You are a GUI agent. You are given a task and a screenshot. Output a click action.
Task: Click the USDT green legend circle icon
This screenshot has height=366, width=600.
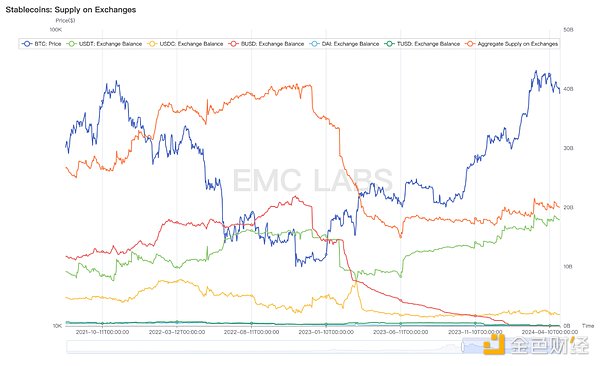point(72,44)
